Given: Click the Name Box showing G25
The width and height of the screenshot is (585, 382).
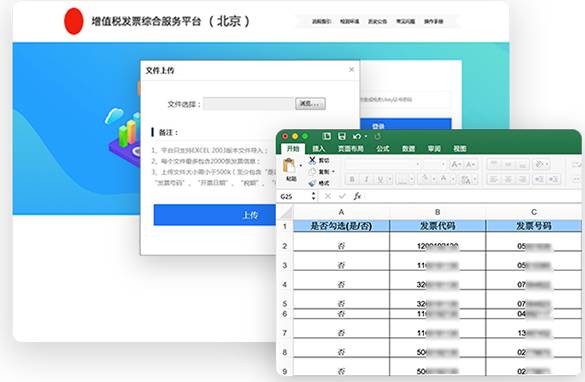Looking at the screenshot, I should coord(295,197).
